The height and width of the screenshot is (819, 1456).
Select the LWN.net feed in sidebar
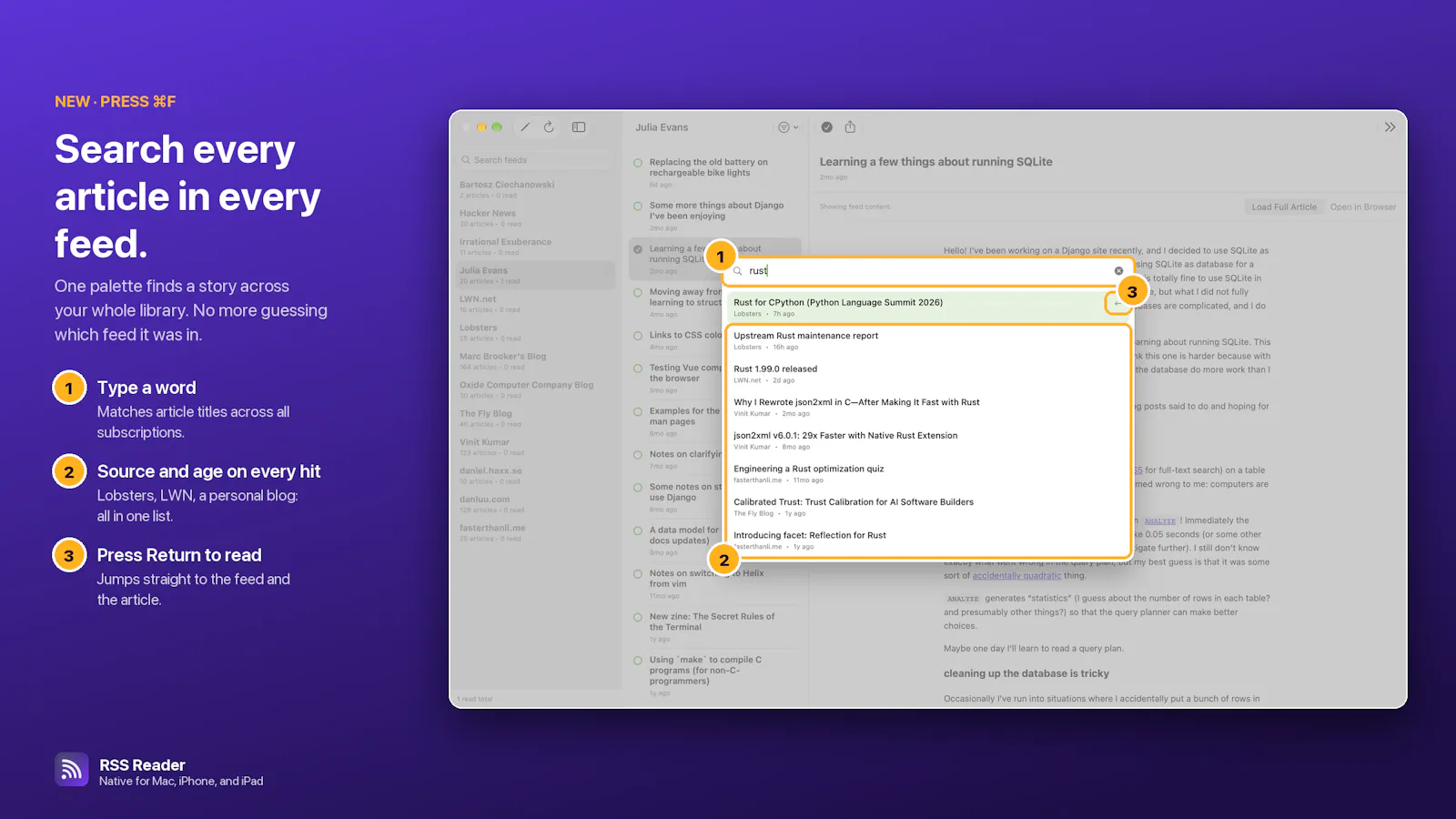point(537,304)
